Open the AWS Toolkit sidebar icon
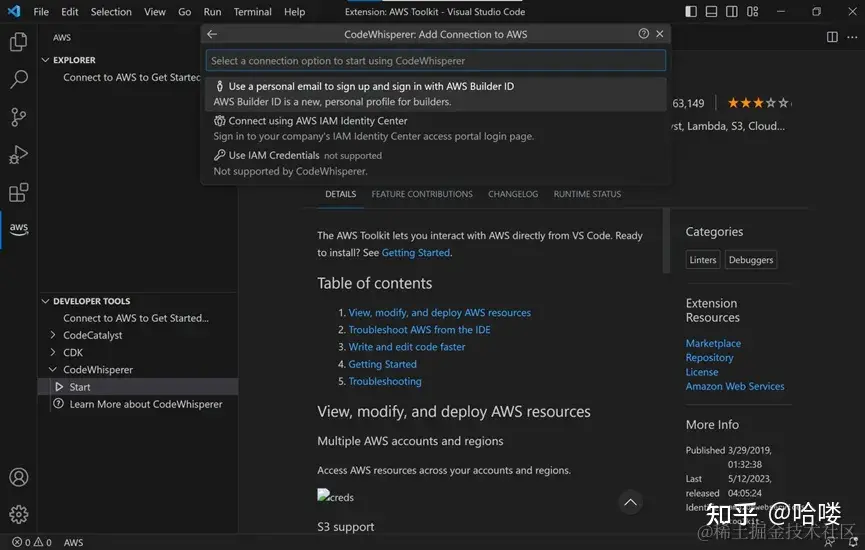865x550 pixels. (x=18, y=229)
